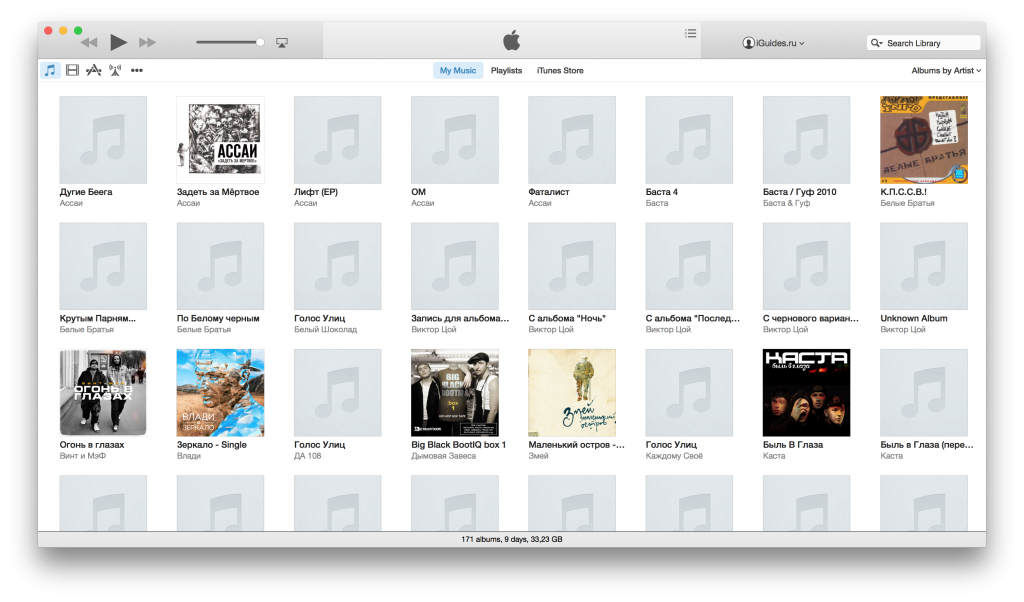1024x602 pixels.
Task: Open the К.П.С.С.В.! album cover
Action: pos(924,140)
